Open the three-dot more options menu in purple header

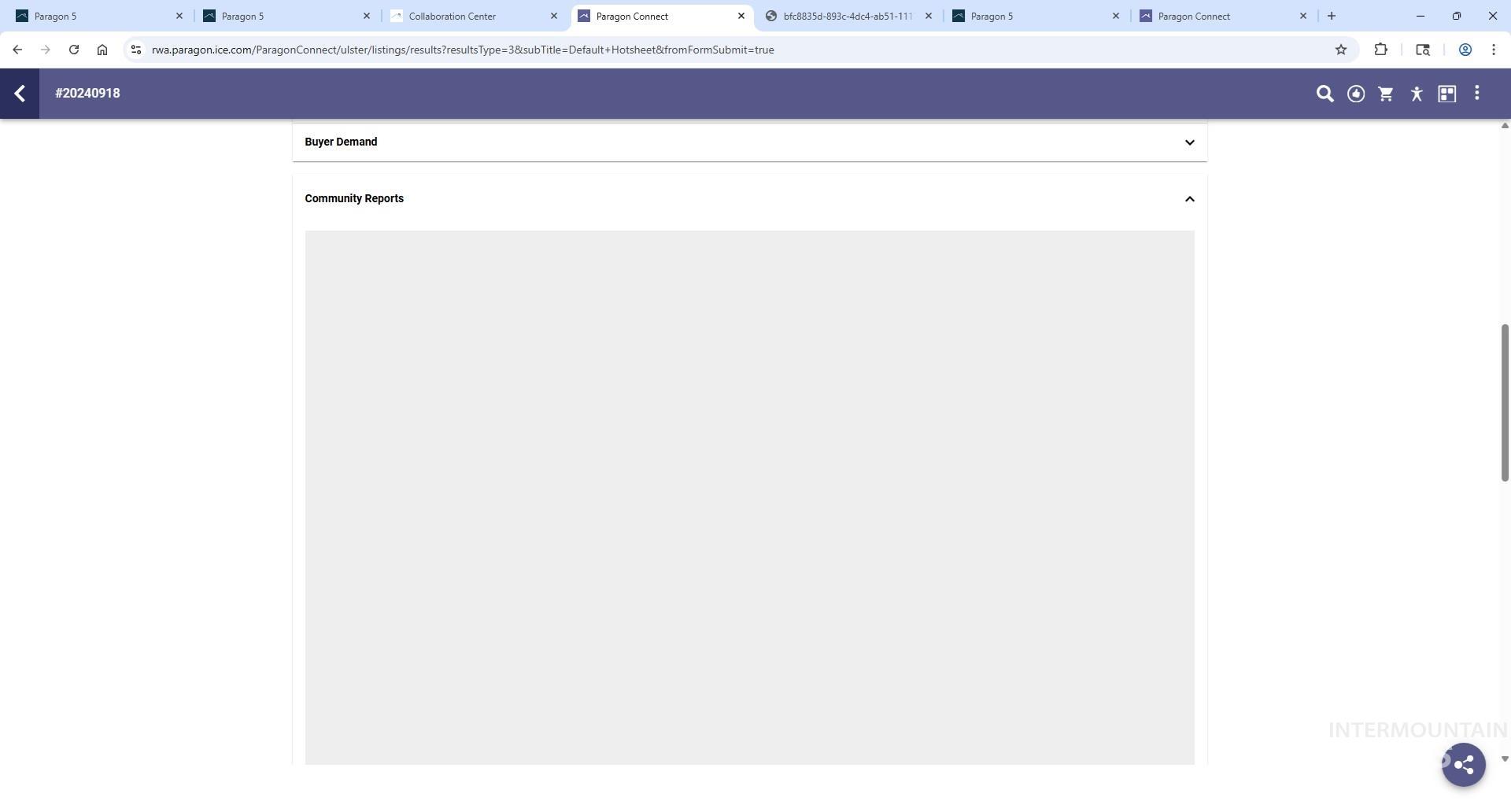tap(1477, 94)
